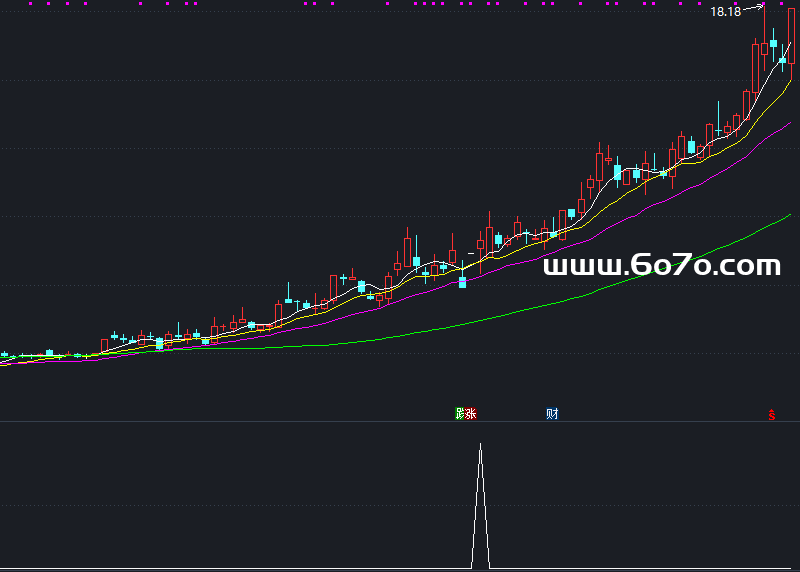
Task: Open the www.6o7o.com watermark link
Action: [x=661, y=265]
